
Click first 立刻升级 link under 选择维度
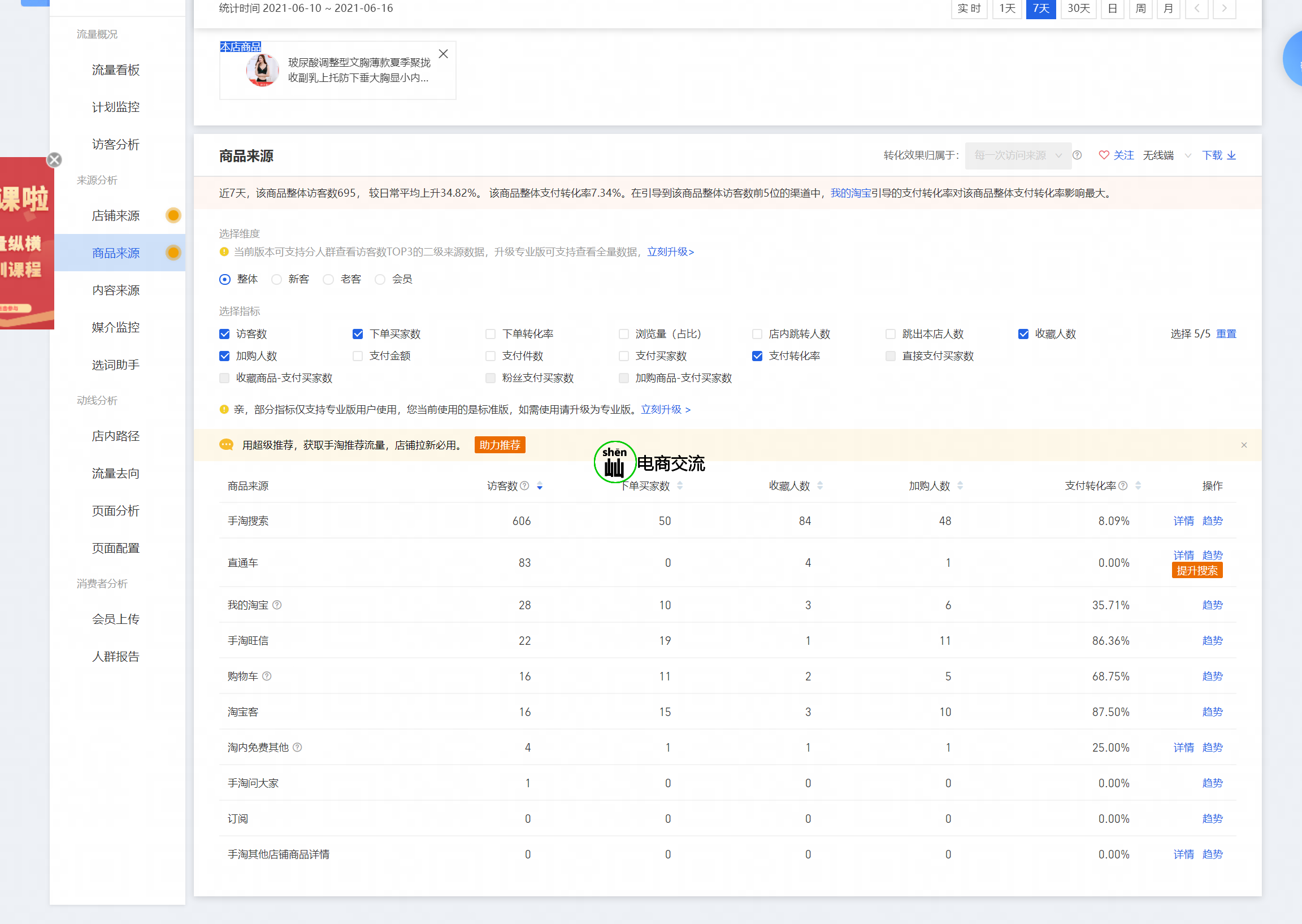(x=671, y=252)
